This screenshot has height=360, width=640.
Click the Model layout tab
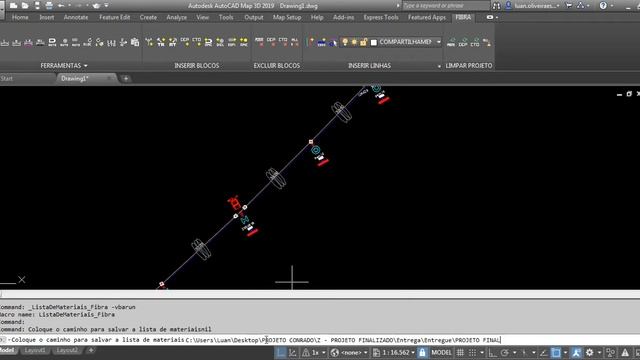coord(7,350)
